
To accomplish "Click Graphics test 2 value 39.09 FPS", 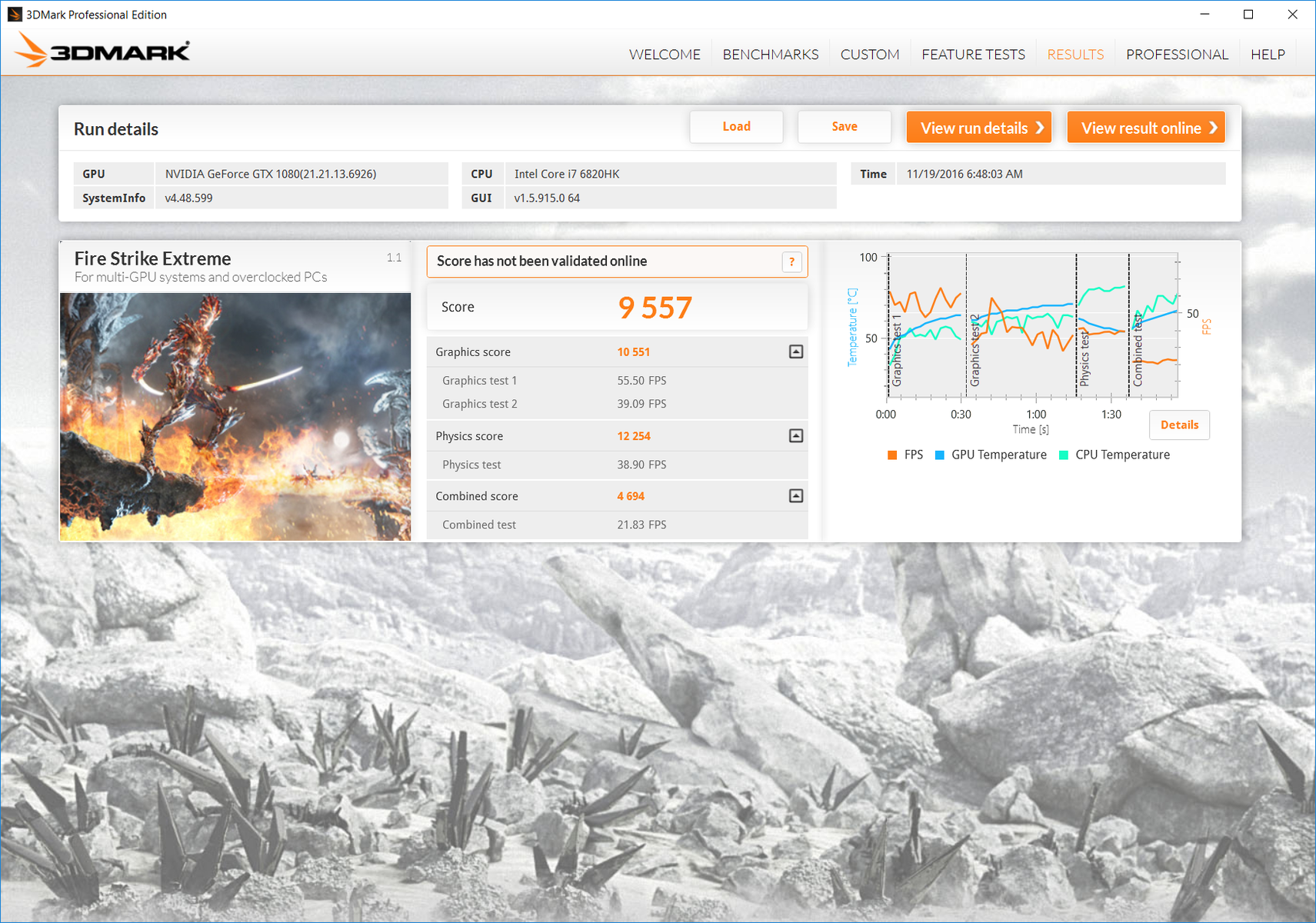I will [x=641, y=404].
